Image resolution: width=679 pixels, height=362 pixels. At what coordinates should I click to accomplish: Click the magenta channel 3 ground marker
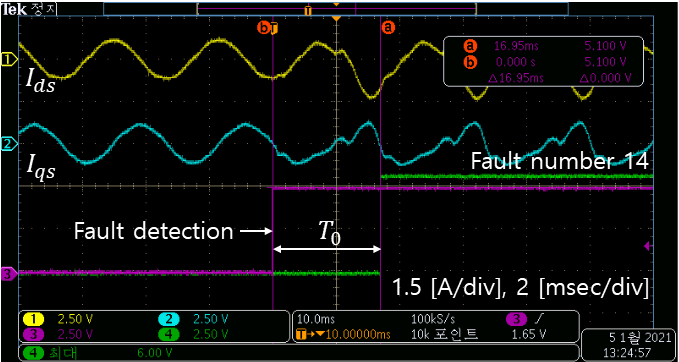click(x=10, y=273)
